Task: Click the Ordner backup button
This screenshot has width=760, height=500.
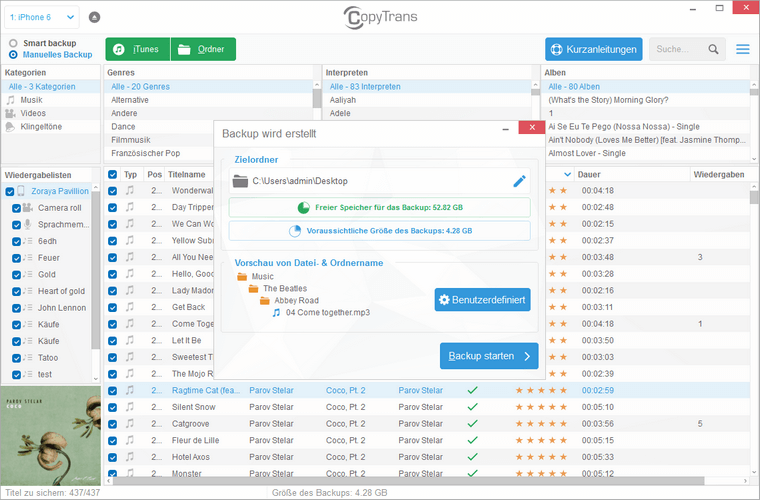Action: click(x=204, y=49)
